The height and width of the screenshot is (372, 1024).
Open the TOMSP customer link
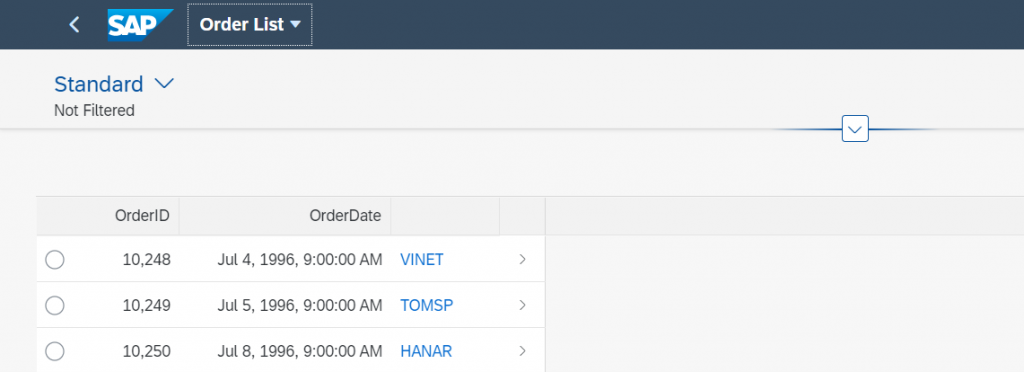pos(426,305)
